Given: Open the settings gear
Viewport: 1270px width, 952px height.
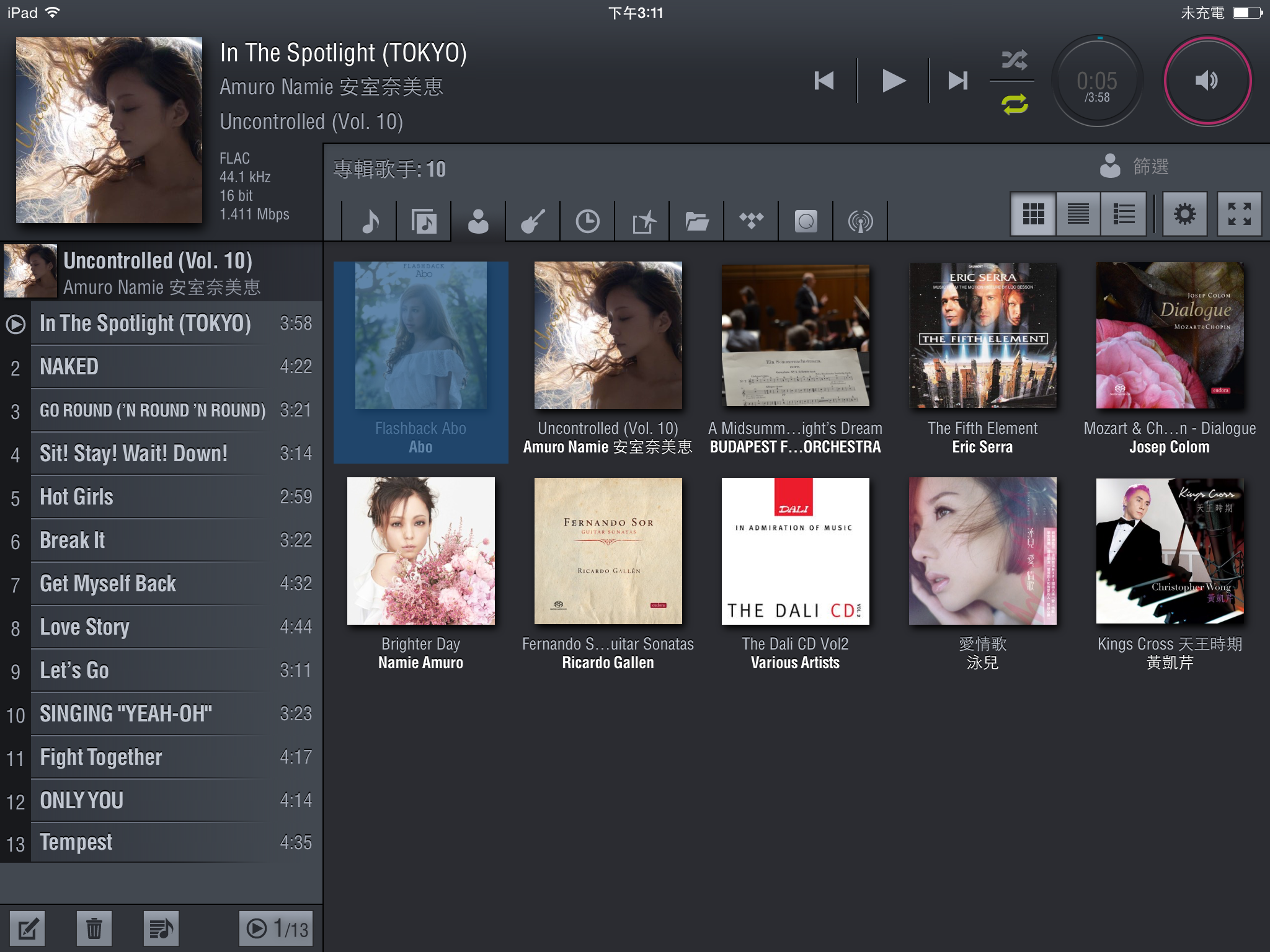Looking at the screenshot, I should [1184, 214].
